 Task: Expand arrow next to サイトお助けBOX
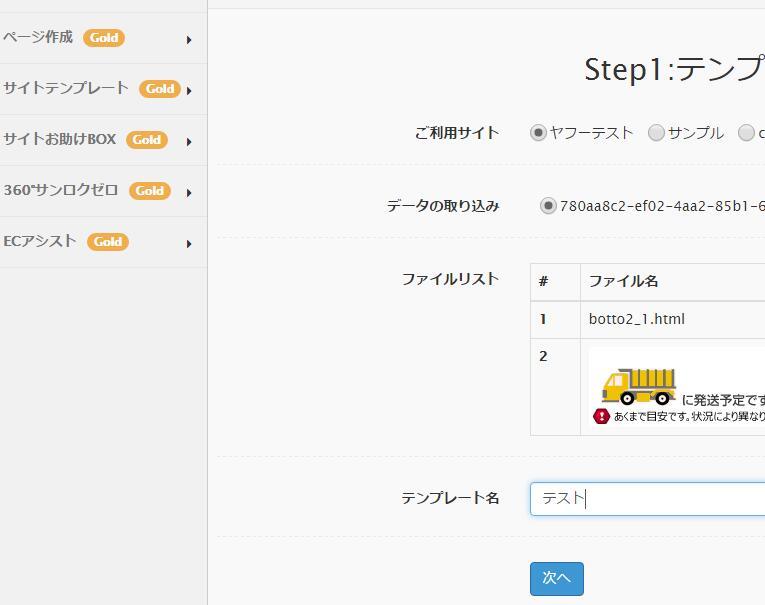tap(189, 141)
